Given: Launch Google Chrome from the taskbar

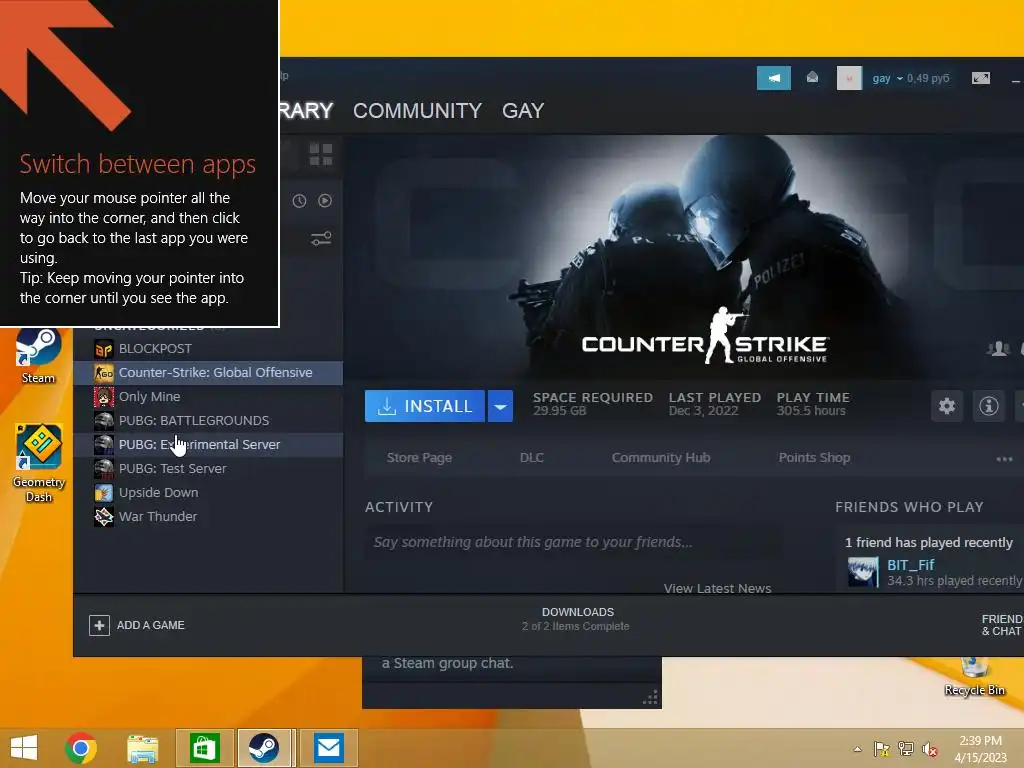Looking at the screenshot, I should 81,748.
